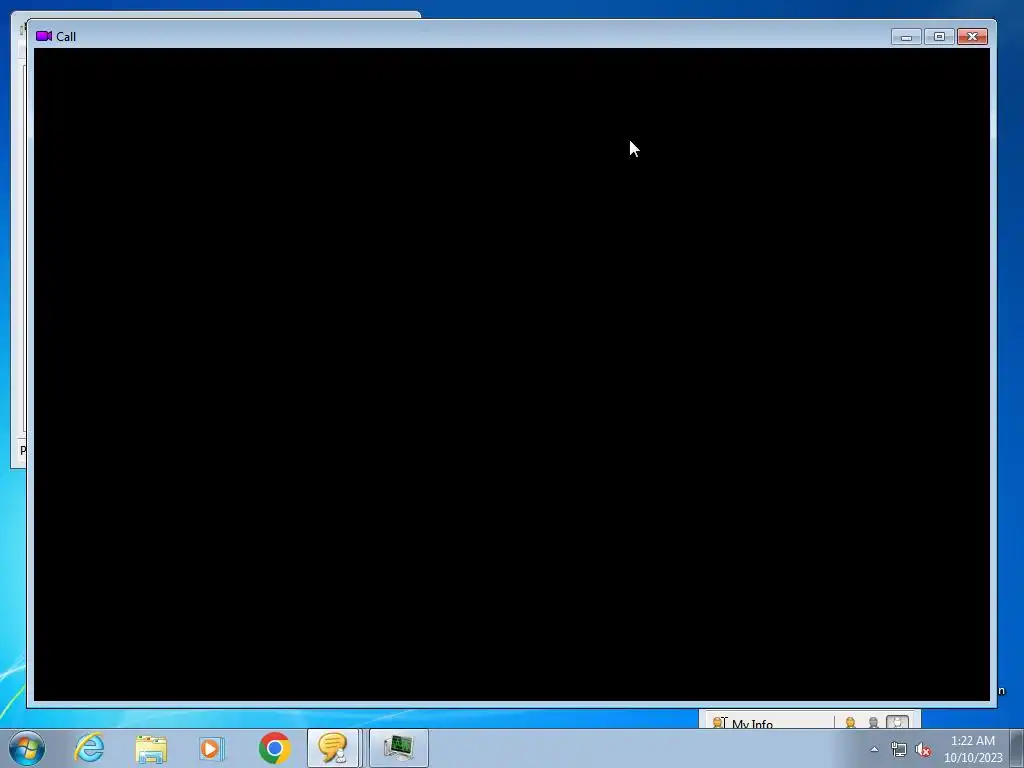Open the system monitor app on taskbar
The image size is (1024, 768).
(399, 748)
